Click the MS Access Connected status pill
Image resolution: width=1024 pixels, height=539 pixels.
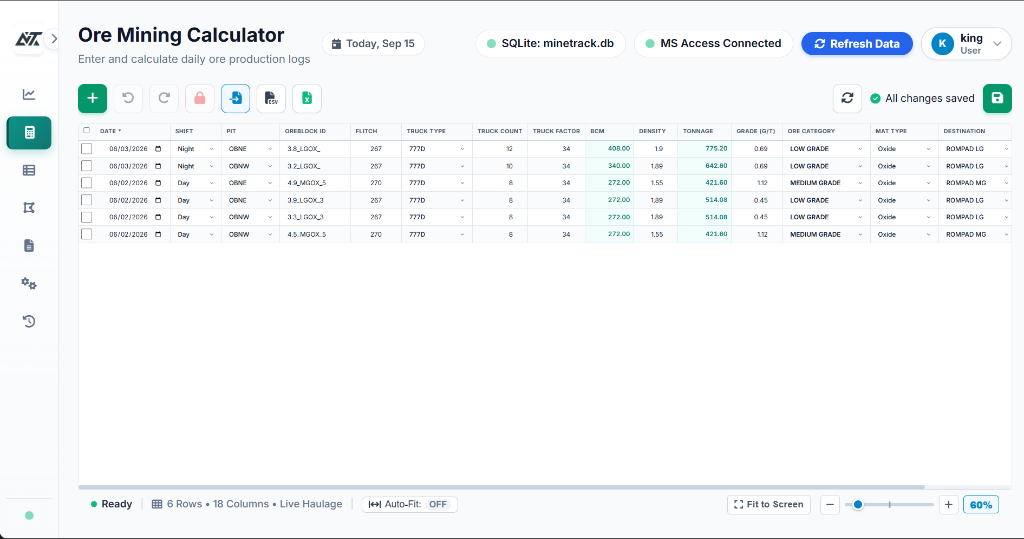click(713, 44)
